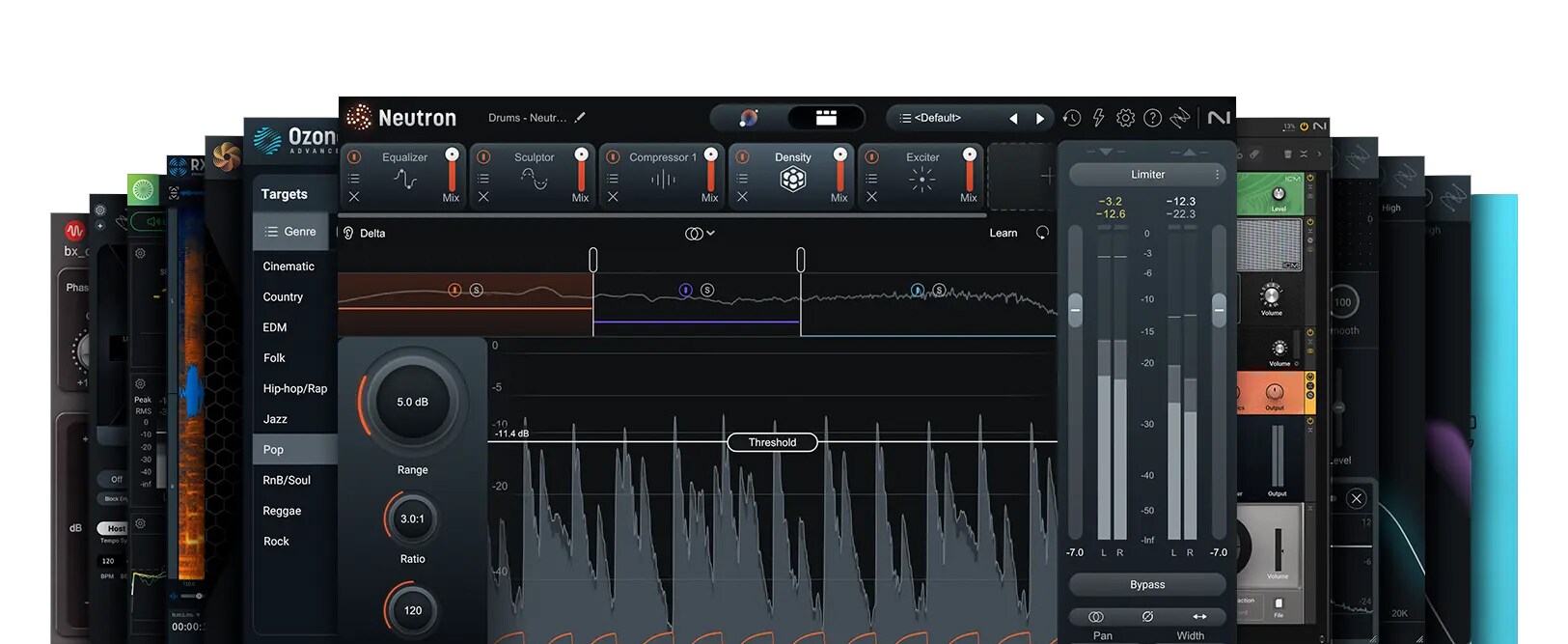Screen dimensions: 1568x644
Task: Toggle the Delta ear icon
Action: (348, 234)
